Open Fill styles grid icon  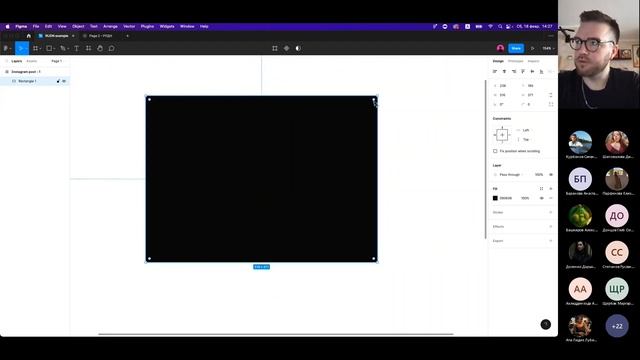point(542,189)
